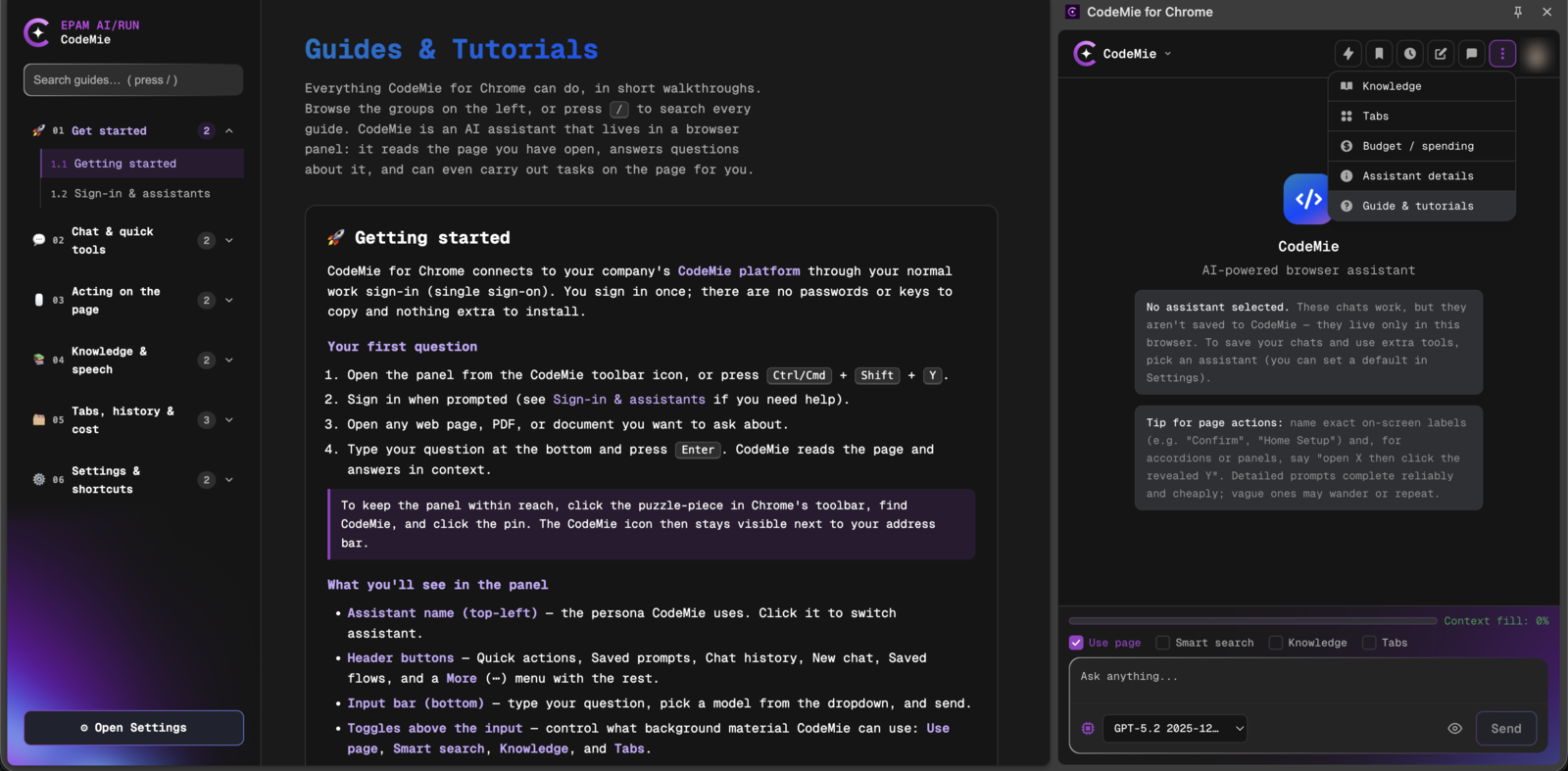The width and height of the screenshot is (1568, 771).
Task: Pin the CodeMie for Chrome side panel
Action: (1518, 12)
